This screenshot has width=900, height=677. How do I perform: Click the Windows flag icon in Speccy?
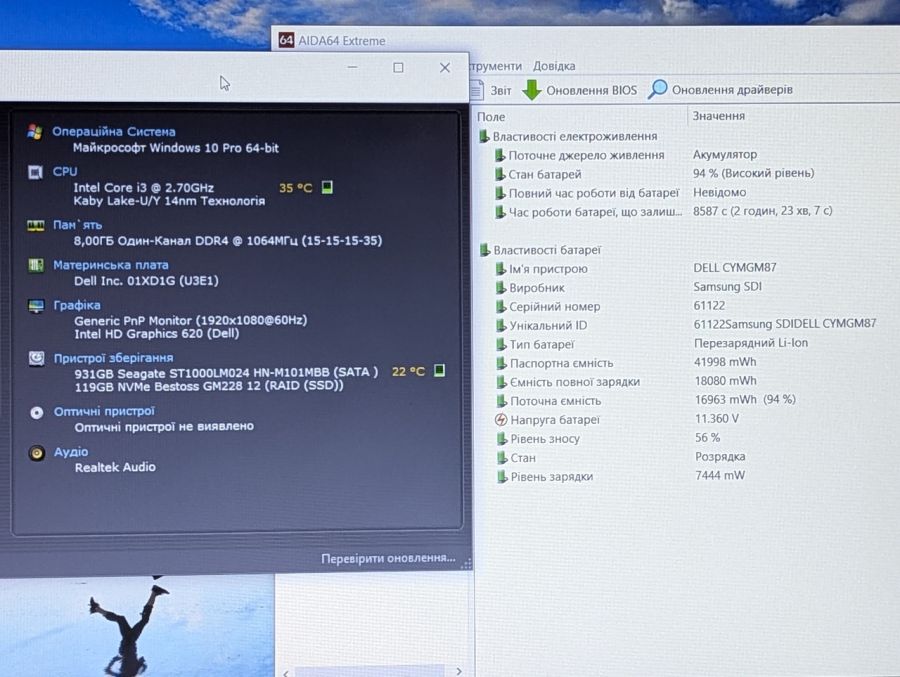[34, 131]
